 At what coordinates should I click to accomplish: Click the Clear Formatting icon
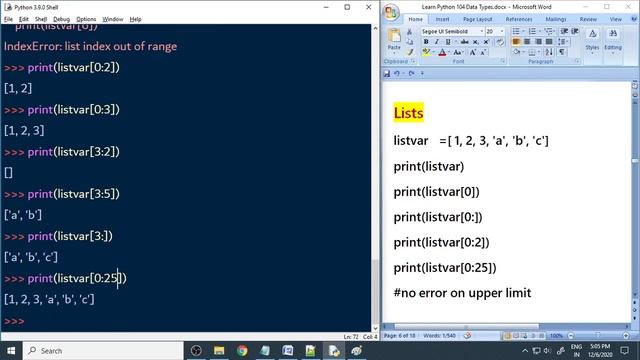500,42
